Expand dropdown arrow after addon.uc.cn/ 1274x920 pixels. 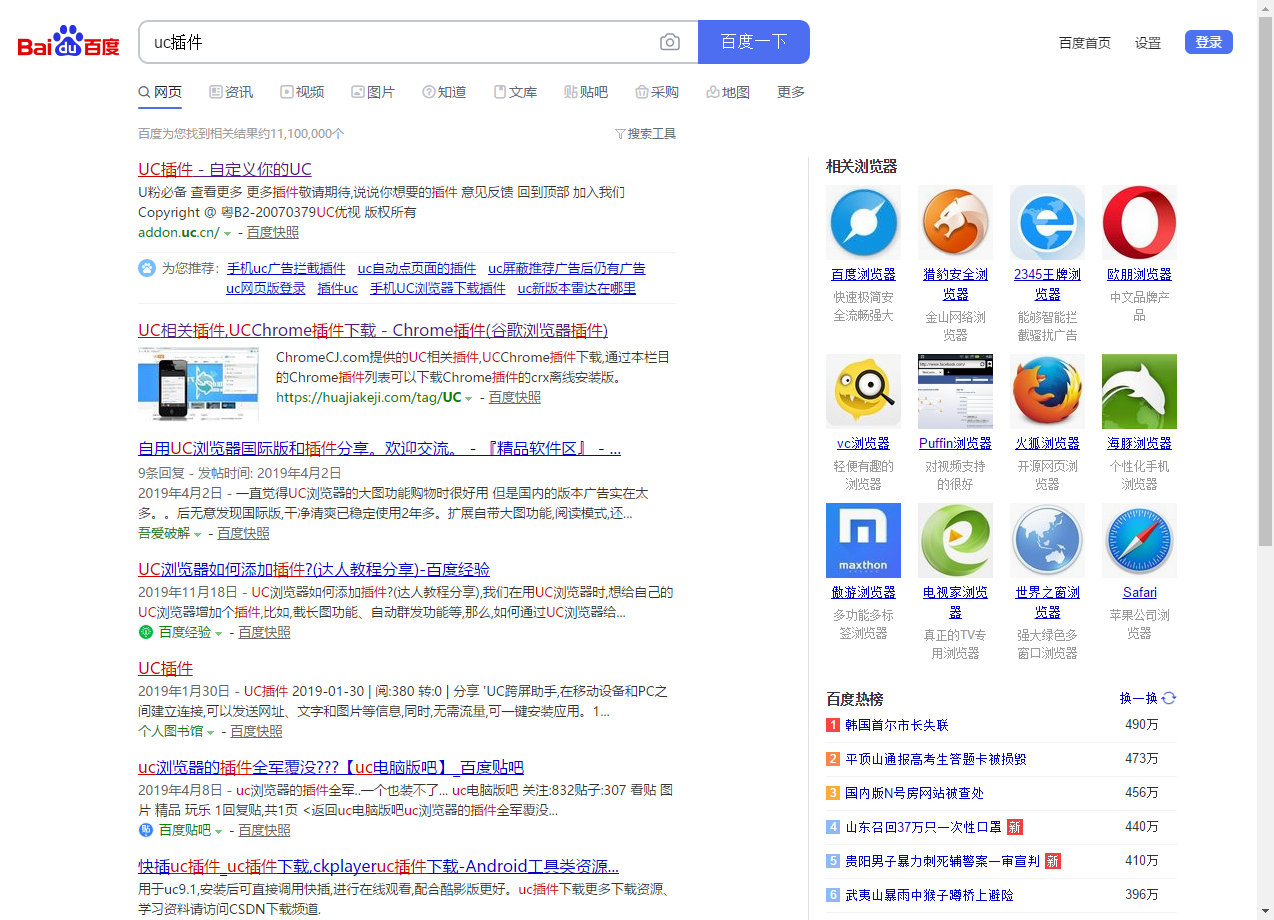[x=228, y=233]
